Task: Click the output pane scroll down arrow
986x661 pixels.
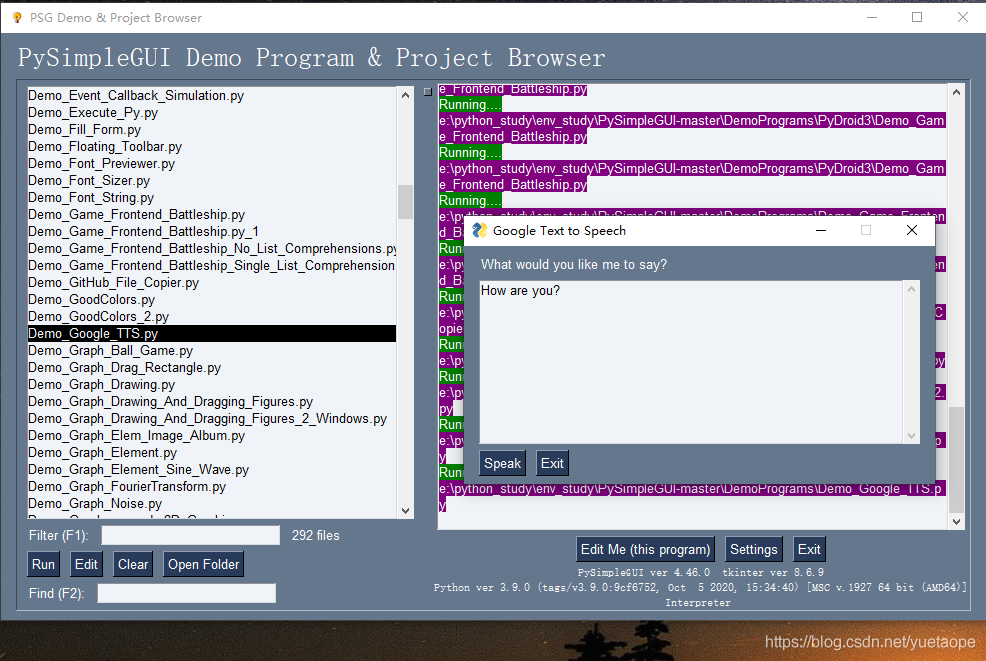Action: [x=956, y=521]
